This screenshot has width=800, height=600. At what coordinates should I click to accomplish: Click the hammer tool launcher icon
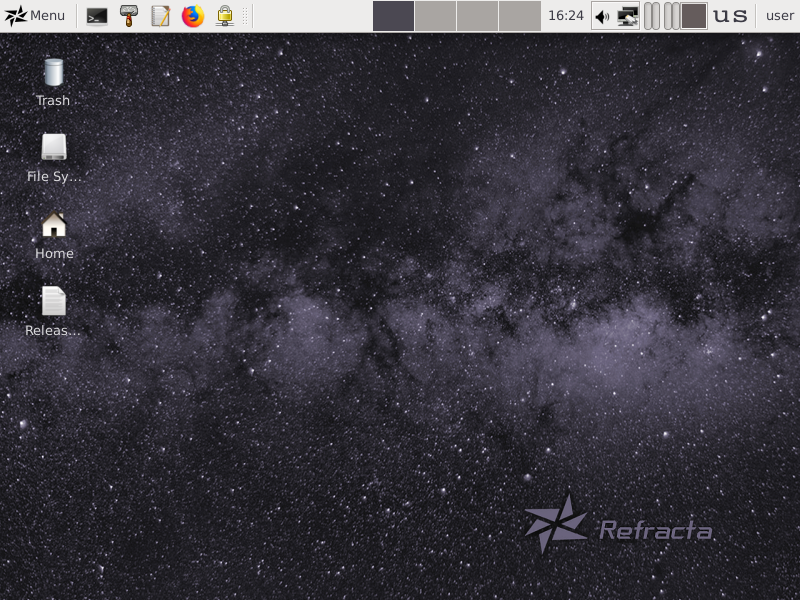tap(129, 16)
